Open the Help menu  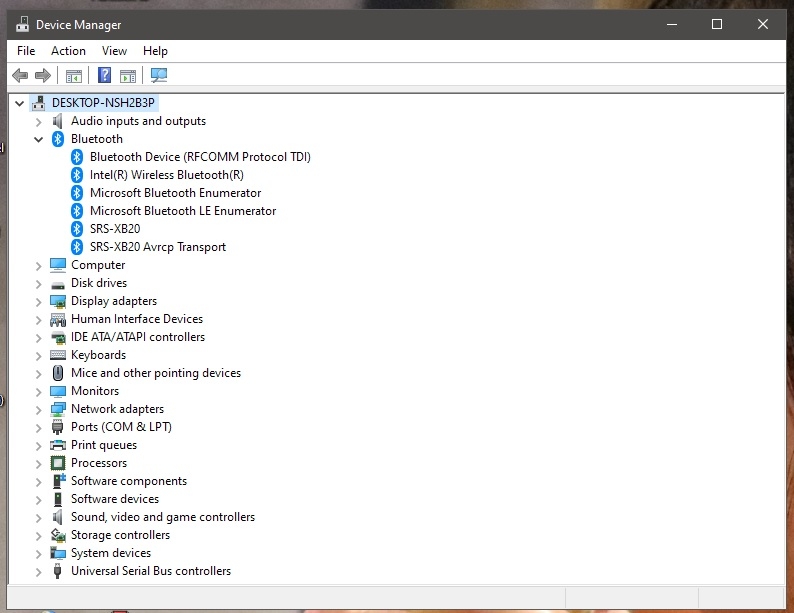tap(155, 51)
